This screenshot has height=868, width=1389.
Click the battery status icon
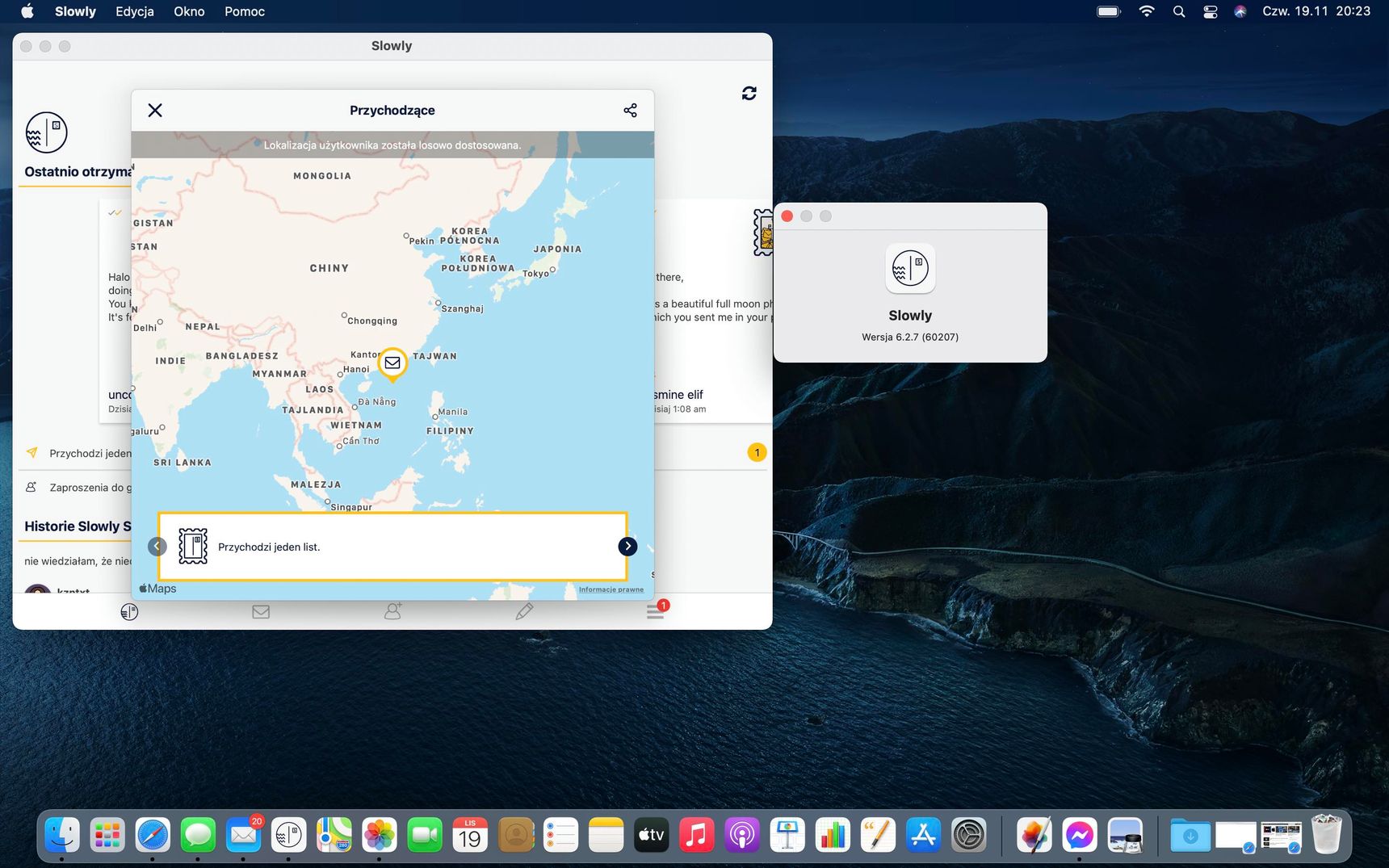coord(1109,11)
